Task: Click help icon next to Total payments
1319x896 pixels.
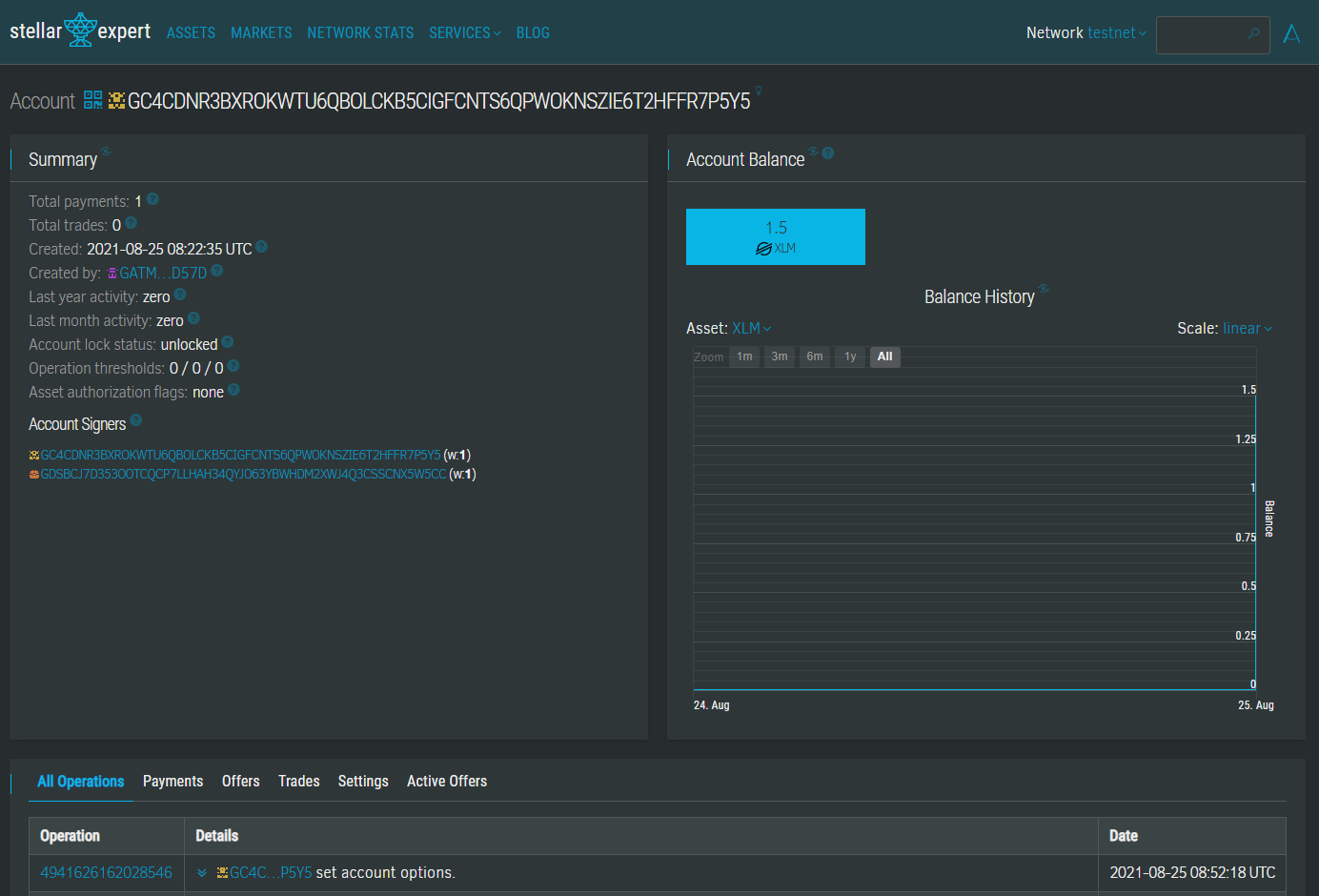Action: coord(152,199)
